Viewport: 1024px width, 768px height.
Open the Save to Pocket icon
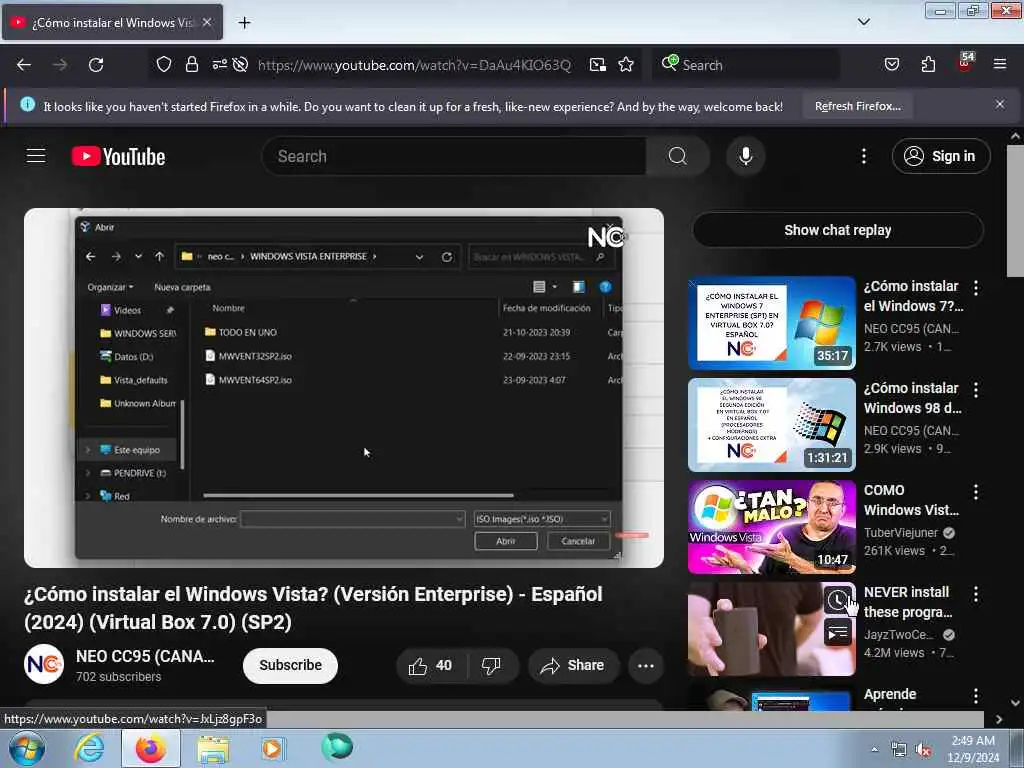click(x=891, y=65)
